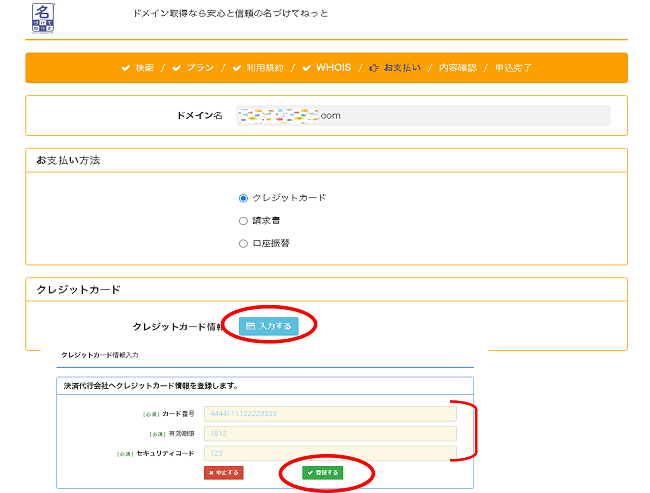Click the pointing hand icon beside お支払い
The height and width of the screenshot is (493, 650).
tap(374, 68)
